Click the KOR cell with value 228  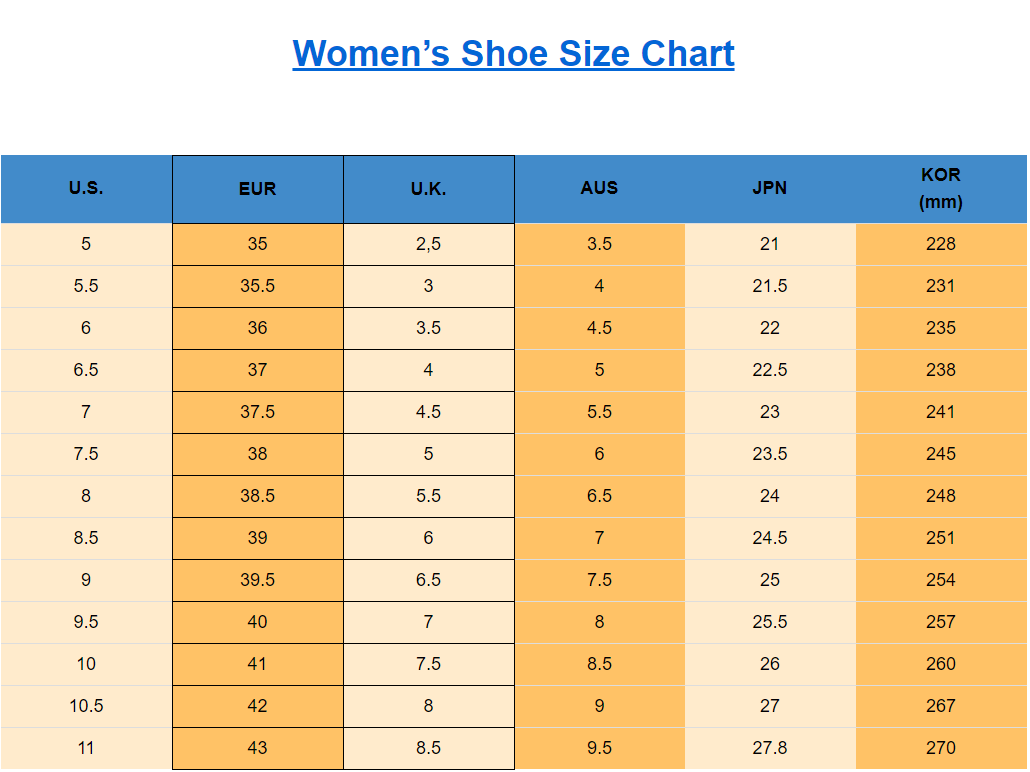940,244
